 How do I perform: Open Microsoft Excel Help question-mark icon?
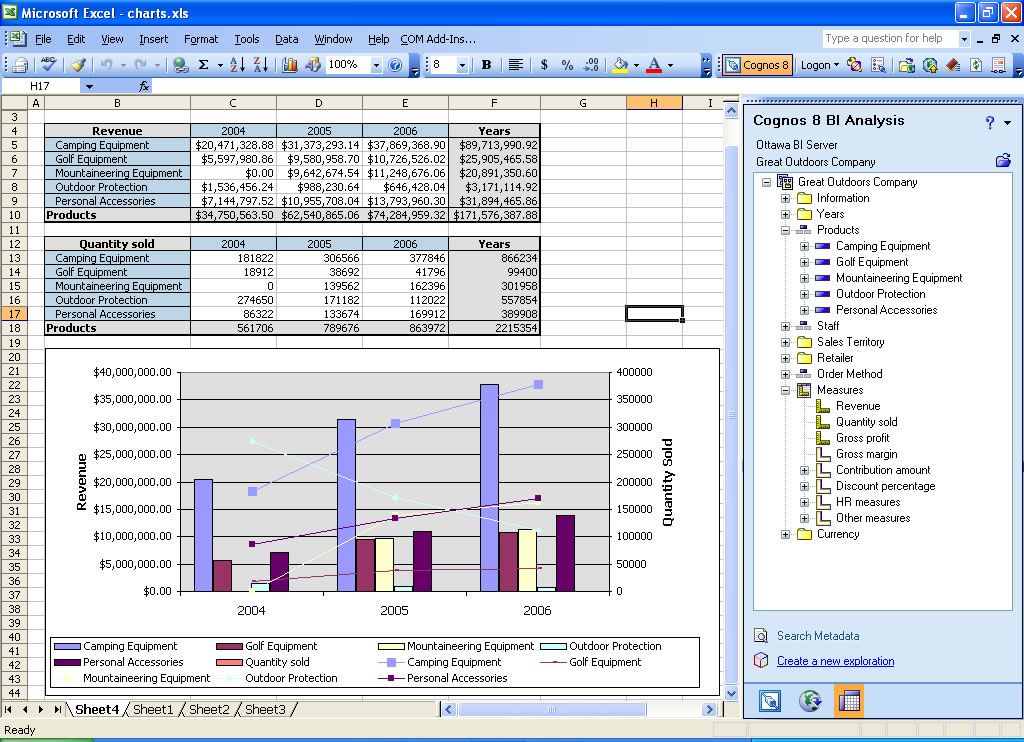click(395, 65)
